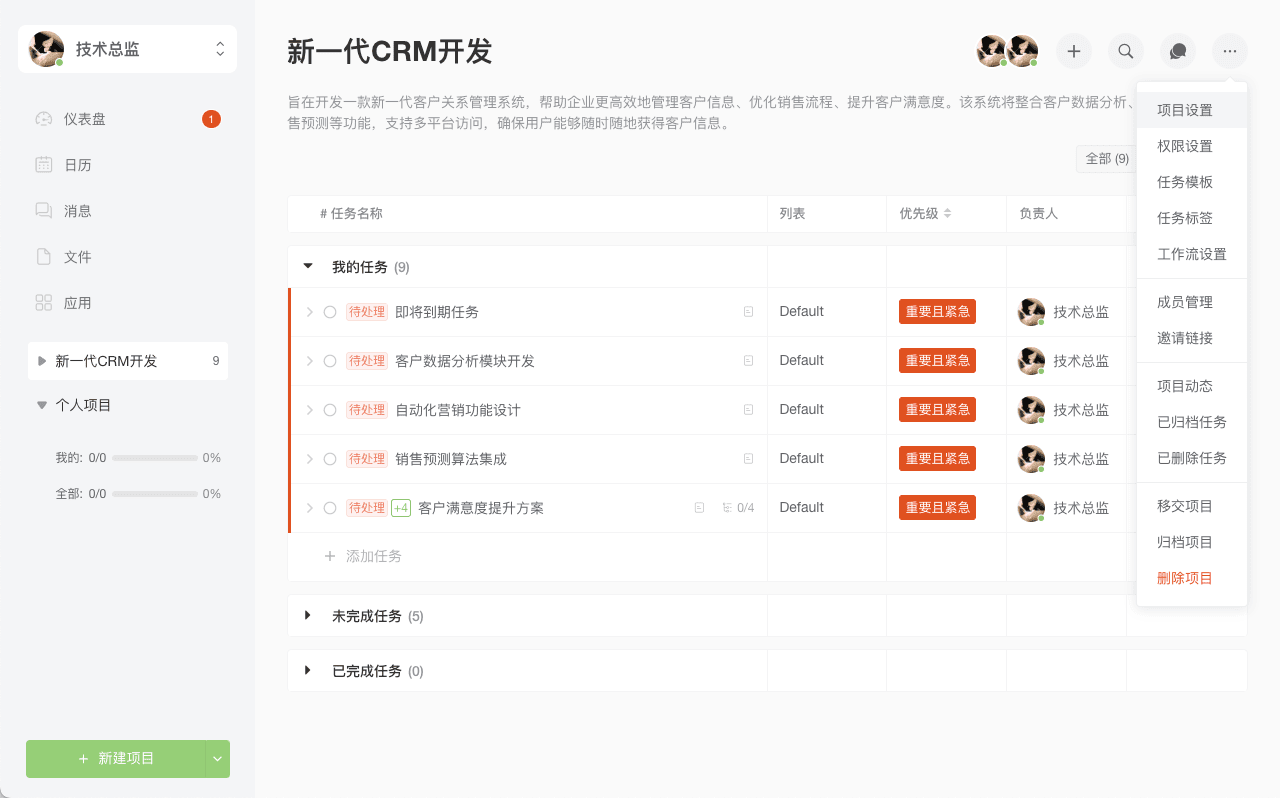Toggle completion circle for 自动化营销功能设计

330,410
